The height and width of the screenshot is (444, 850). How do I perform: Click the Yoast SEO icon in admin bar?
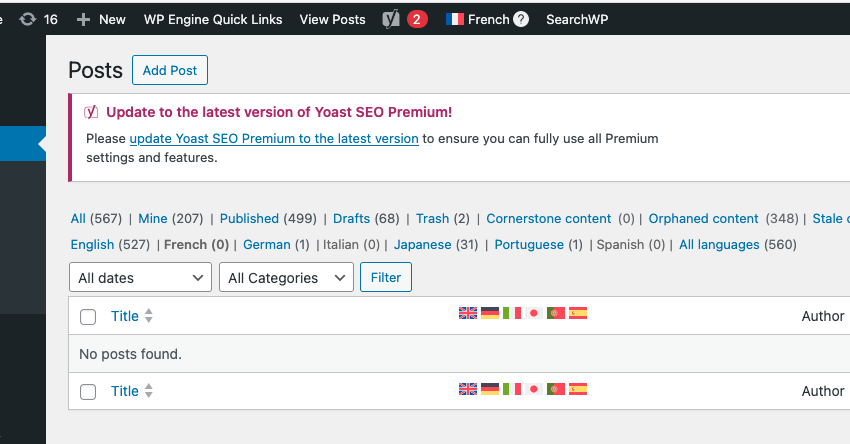[x=391, y=19]
